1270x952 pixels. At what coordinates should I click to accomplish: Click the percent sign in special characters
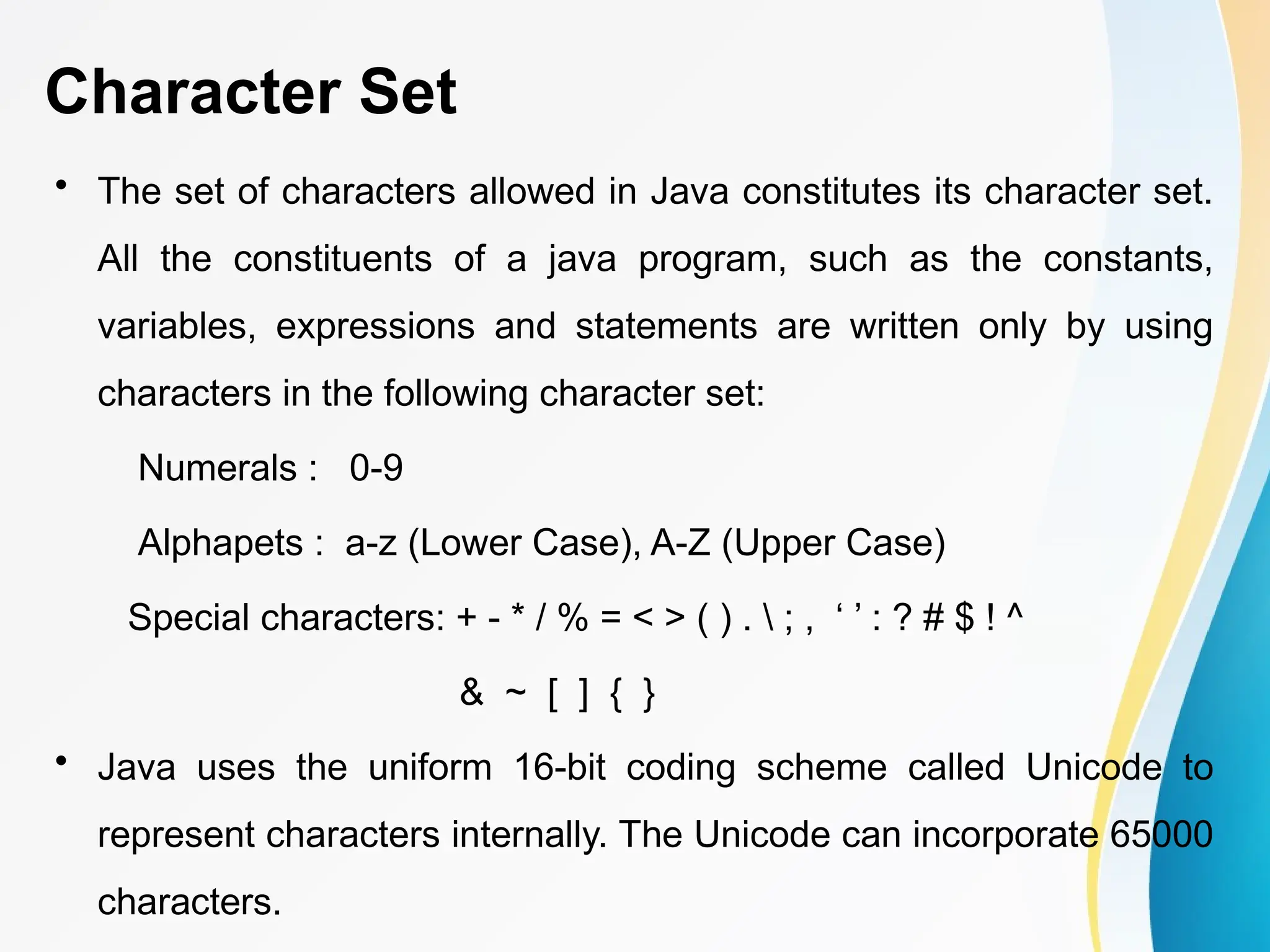tap(572, 617)
